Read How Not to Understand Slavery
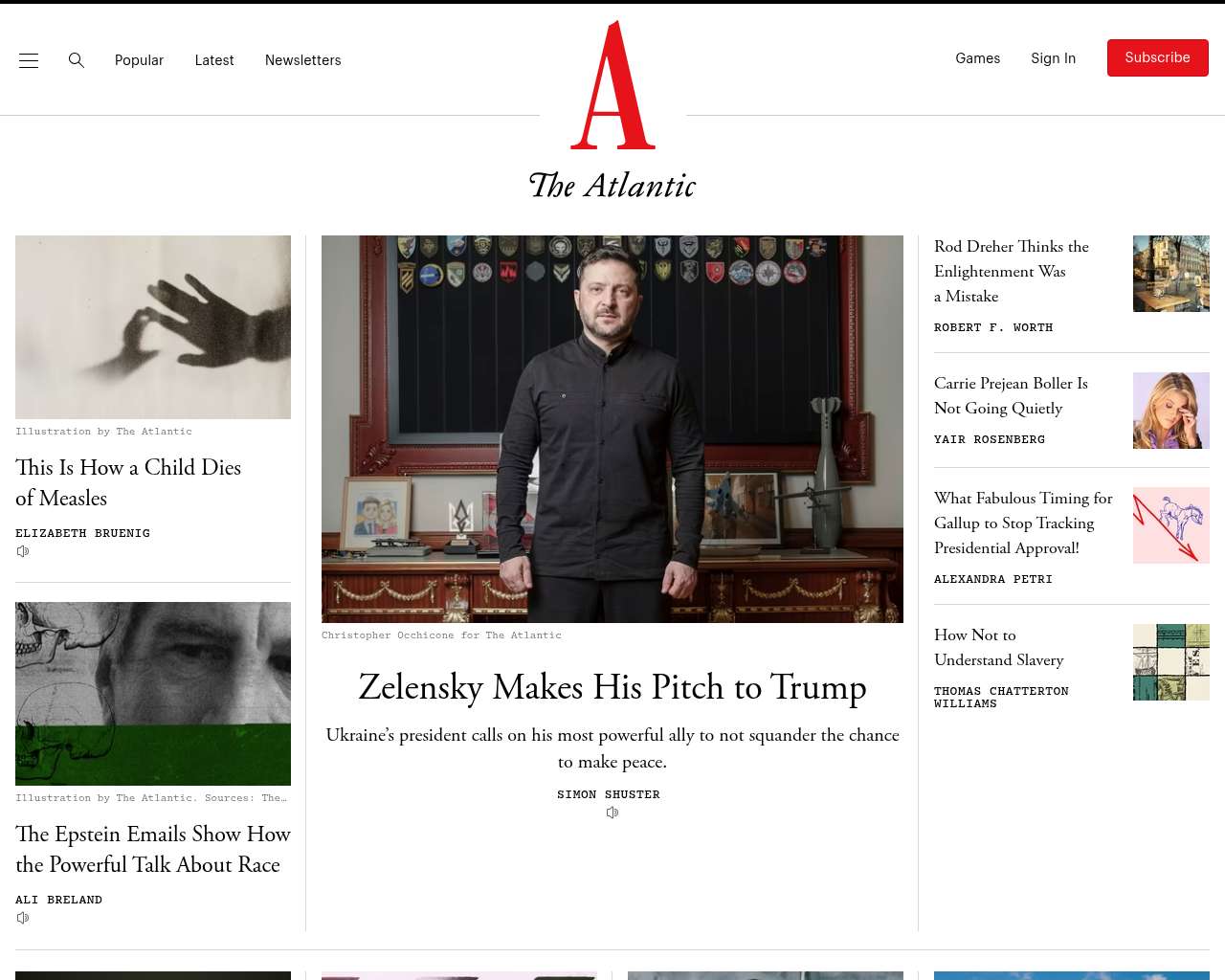1225x980 pixels. click(999, 647)
